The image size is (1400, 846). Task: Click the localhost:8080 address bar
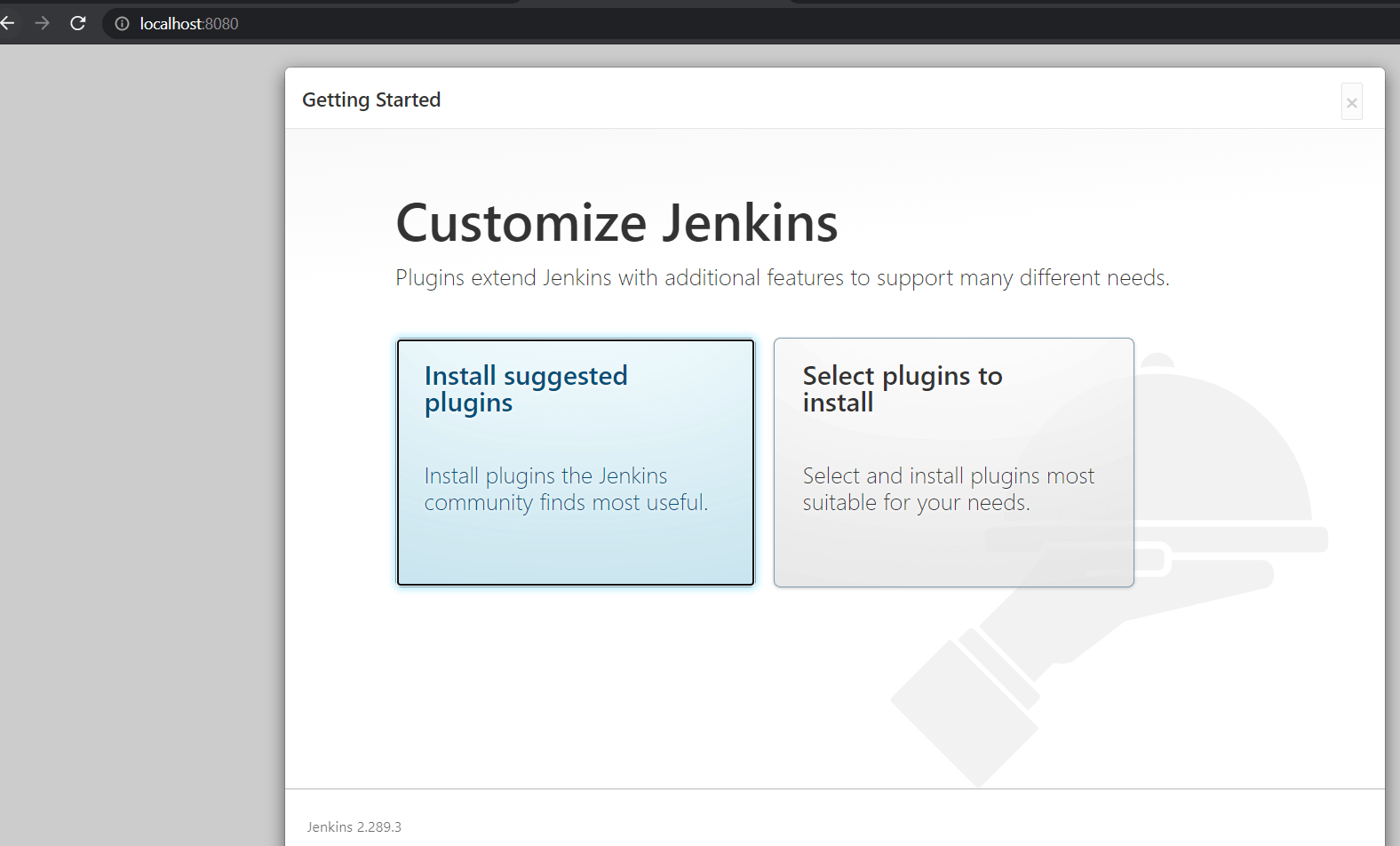(751, 24)
